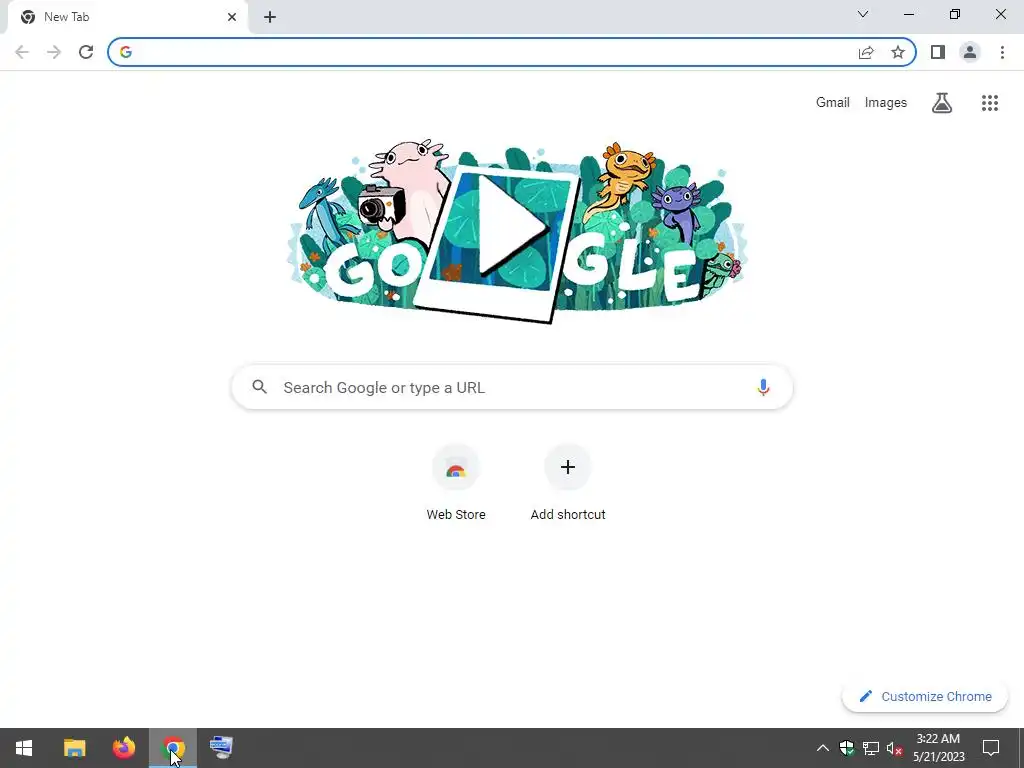Click Customize Chrome button
This screenshot has width=1024, height=768.
[925, 696]
